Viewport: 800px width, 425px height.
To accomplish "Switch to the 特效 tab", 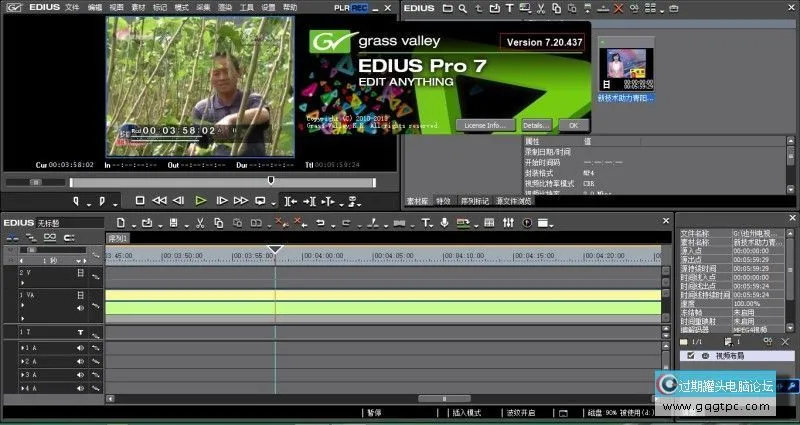I will (x=443, y=201).
